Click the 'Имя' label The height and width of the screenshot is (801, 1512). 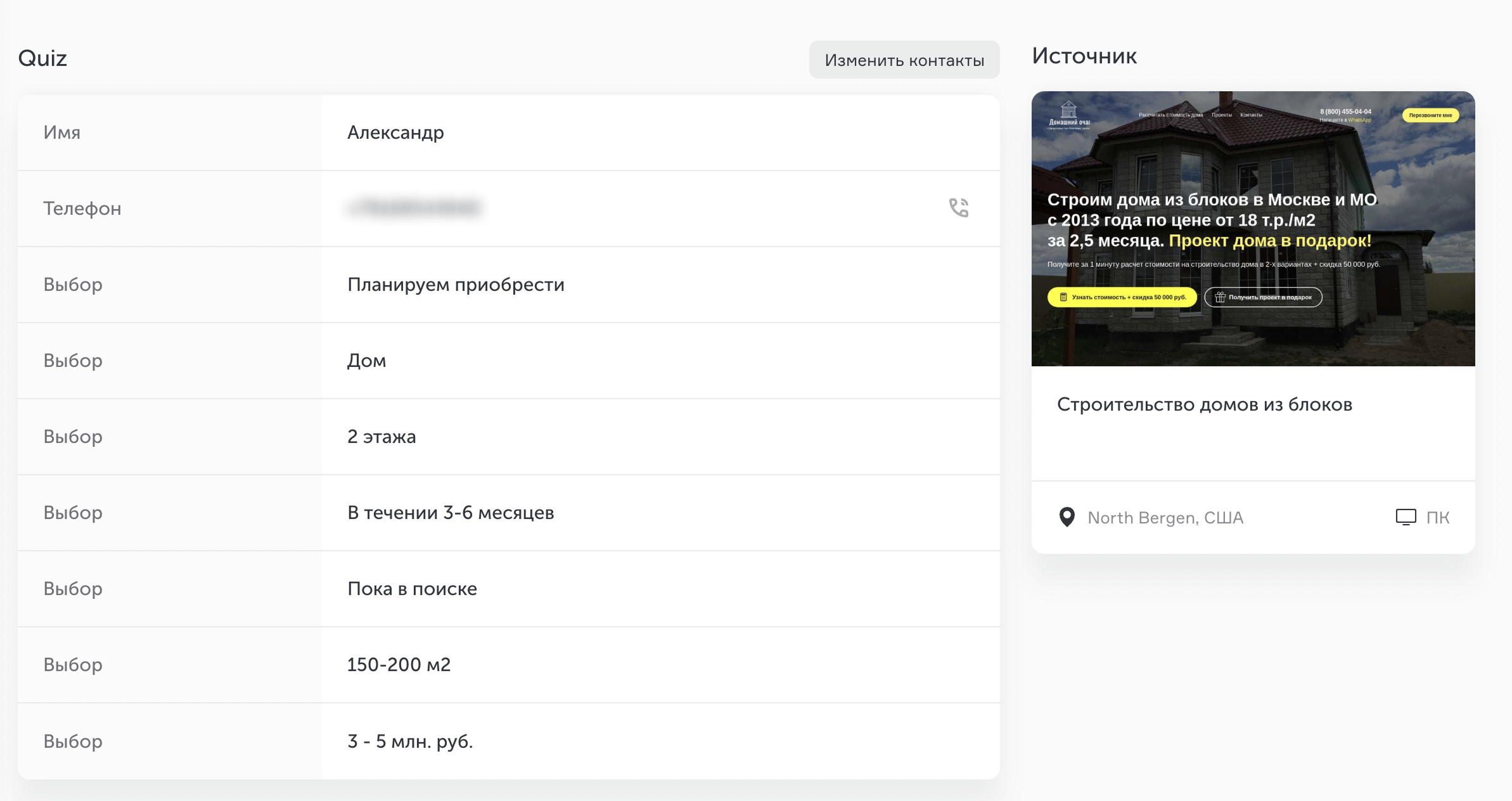62,132
